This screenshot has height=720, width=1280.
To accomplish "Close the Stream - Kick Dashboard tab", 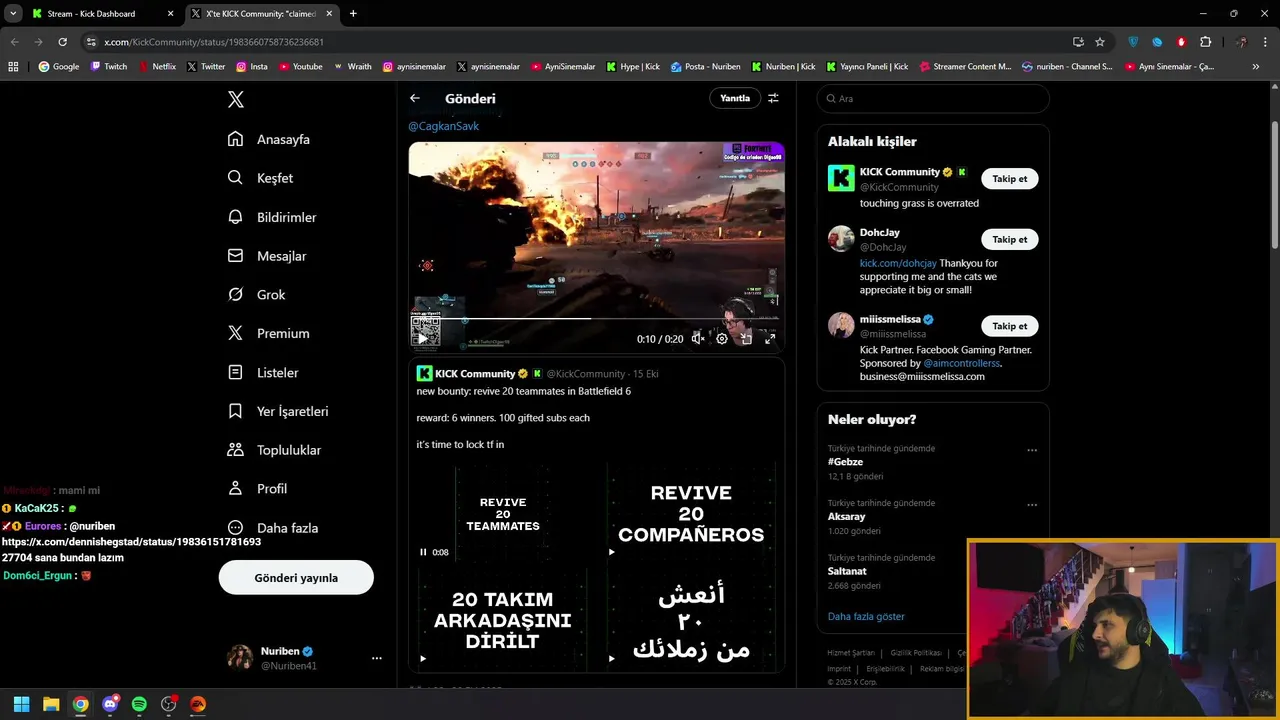I will click(x=170, y=14).
